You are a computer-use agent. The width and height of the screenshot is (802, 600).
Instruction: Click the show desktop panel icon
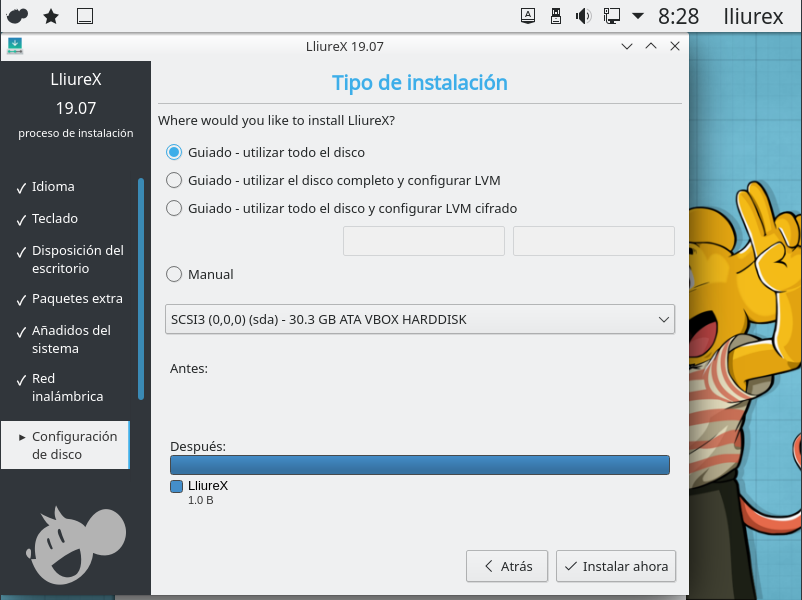tap(85, 16)
